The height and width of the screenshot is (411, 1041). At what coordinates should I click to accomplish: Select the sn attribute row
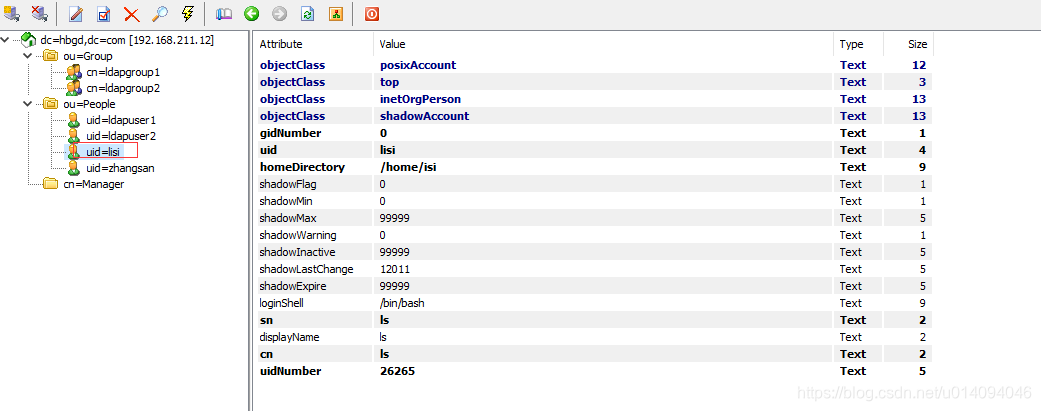[594, 320]
